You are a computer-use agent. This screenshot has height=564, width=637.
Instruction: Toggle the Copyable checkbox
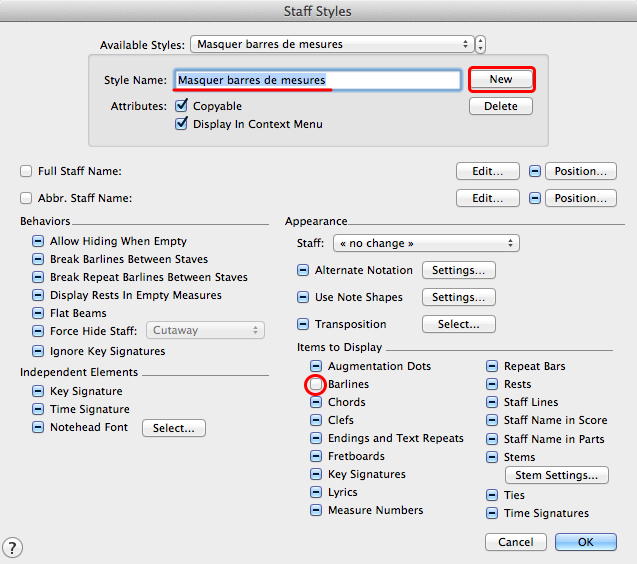point(182,106)
